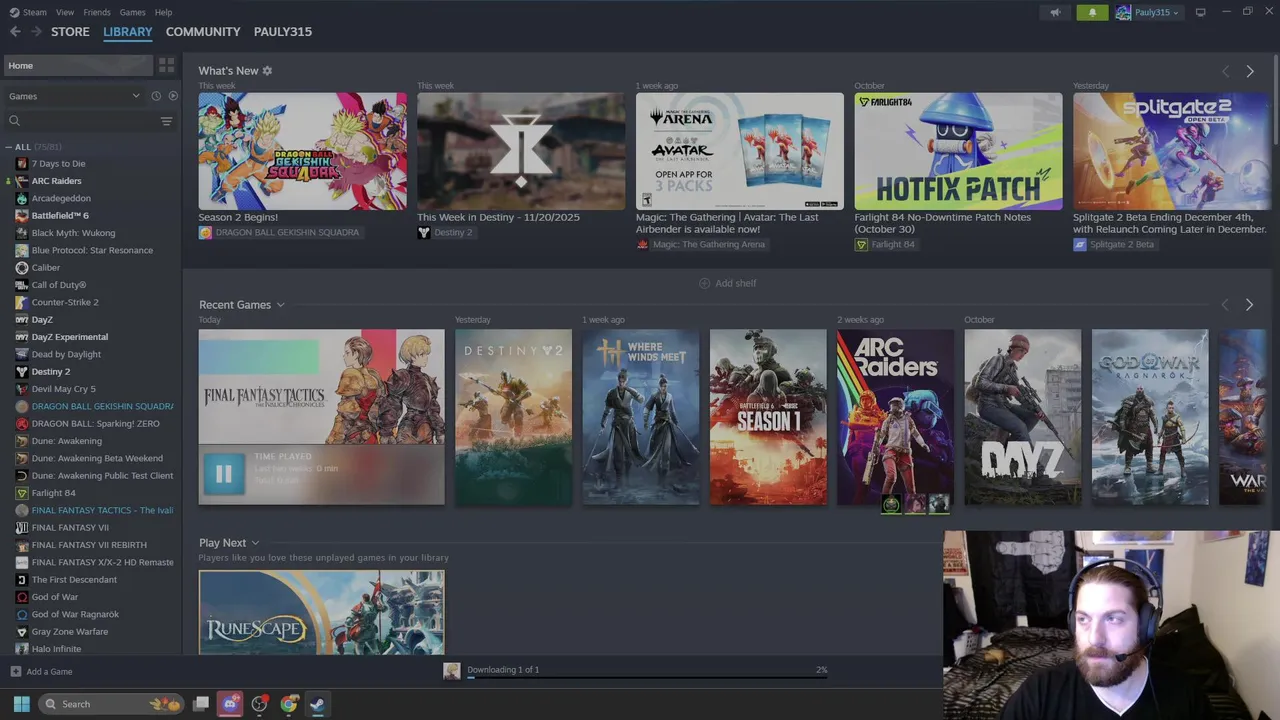This screenshot has width=1280, height=720.
Task: Show next What's New items arrow
Action: point(1249,71)
